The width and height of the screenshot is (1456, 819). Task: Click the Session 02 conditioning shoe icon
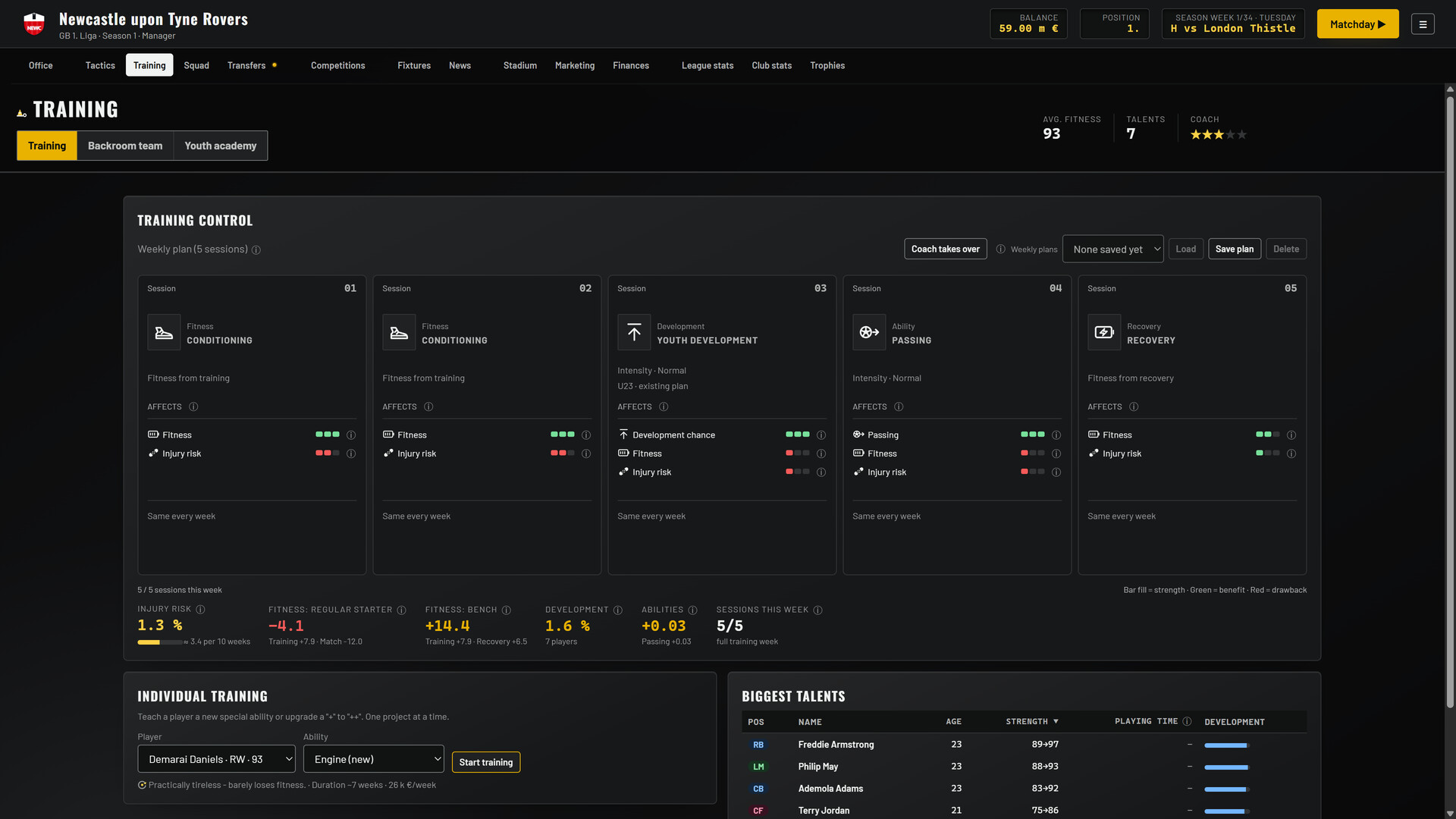(399, 332)
